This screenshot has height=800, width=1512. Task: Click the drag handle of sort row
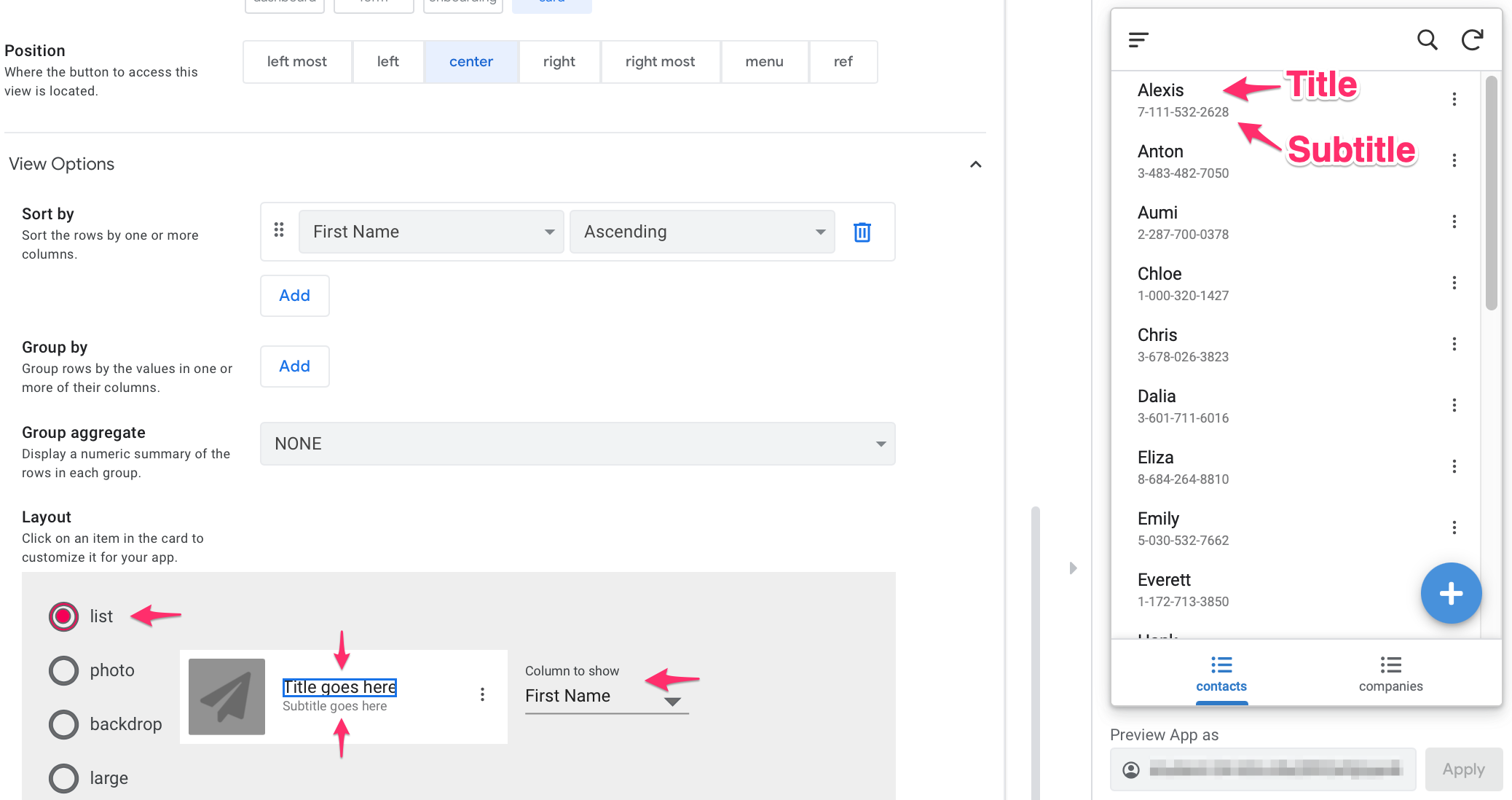coord(278,231)
